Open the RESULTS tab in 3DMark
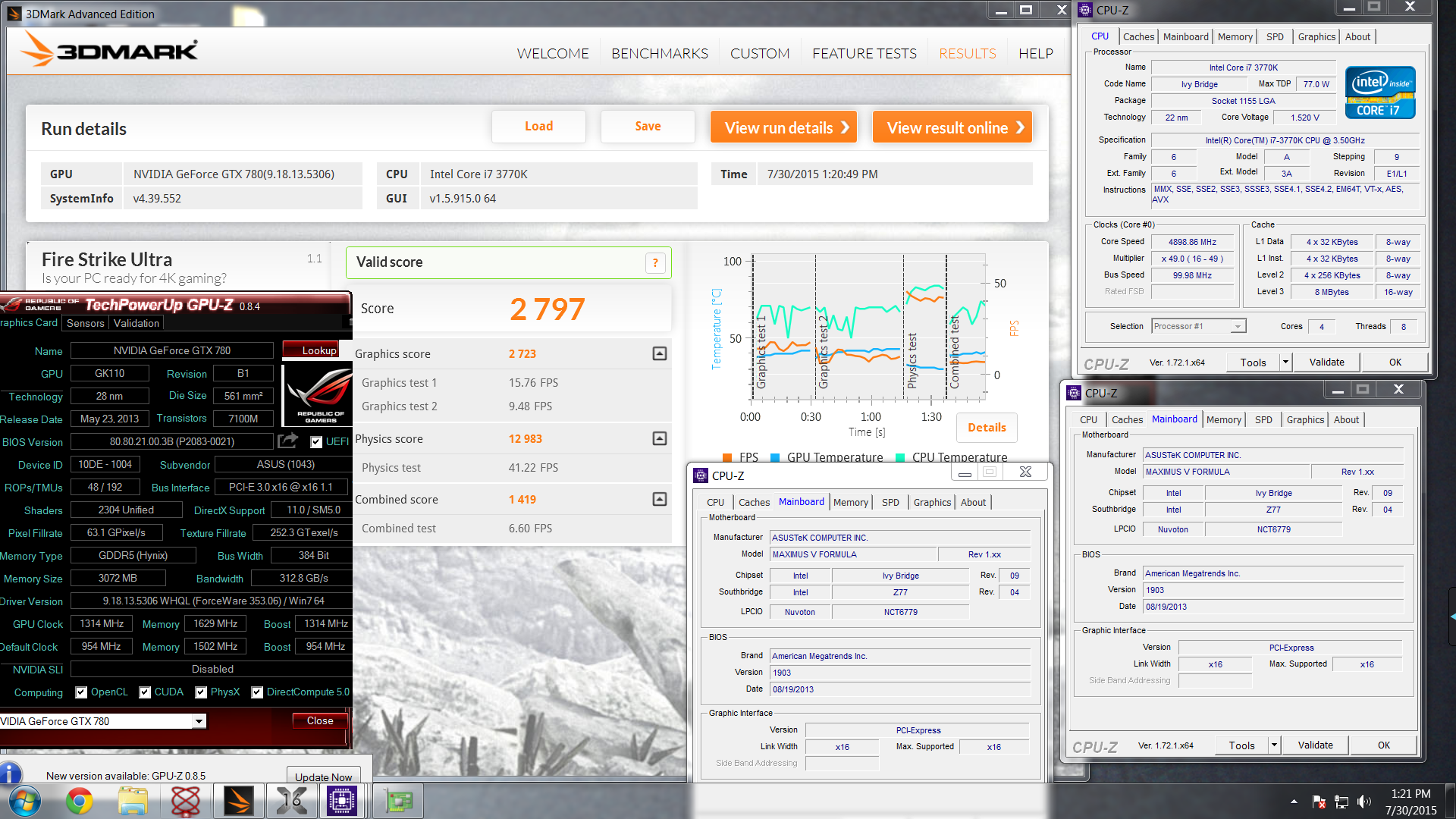 point(967,53)
